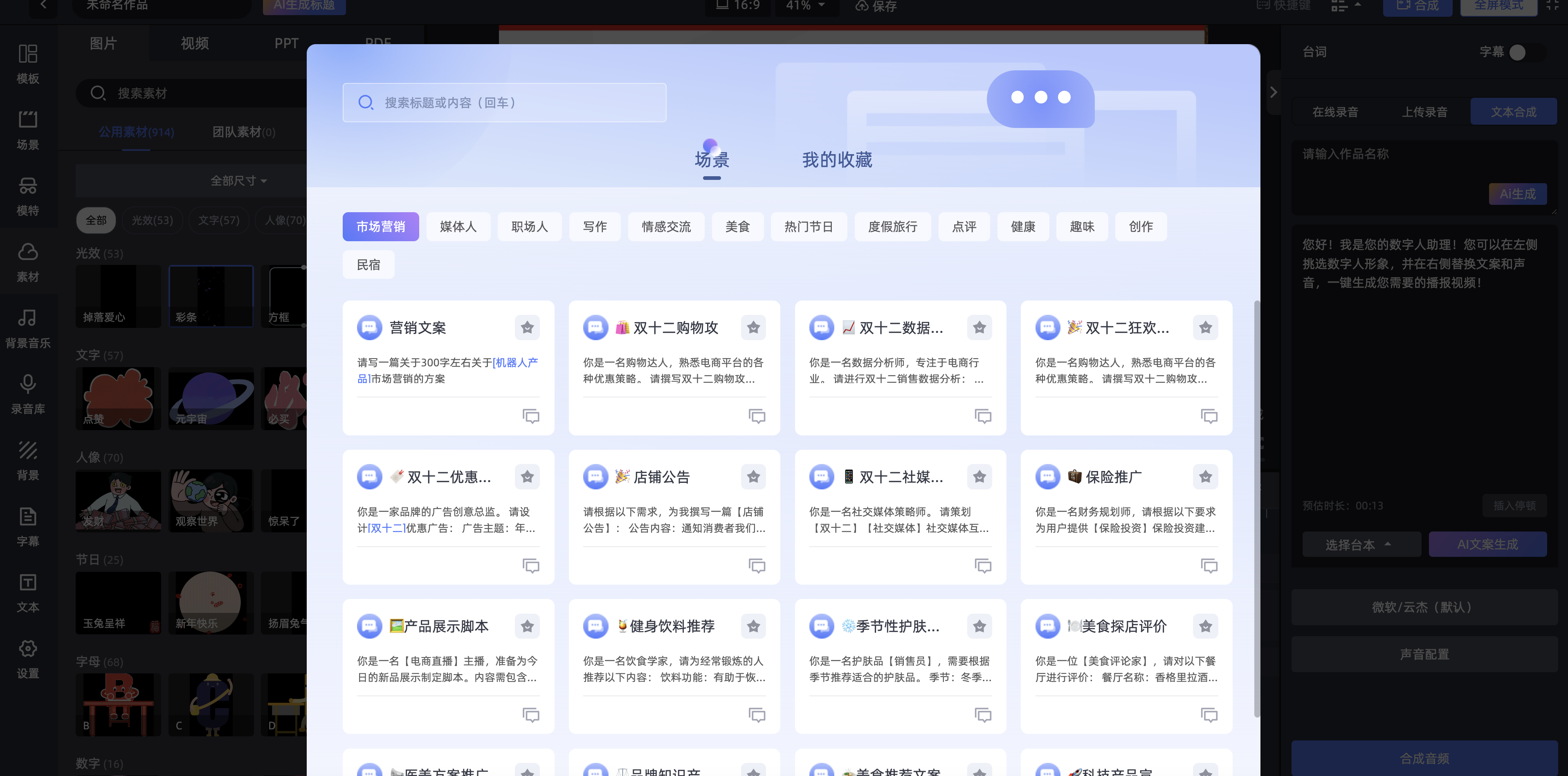The height and width of the screenshot is (776, 1568).
Task: Click 声音配置 button
Action: click(1424, 654)
